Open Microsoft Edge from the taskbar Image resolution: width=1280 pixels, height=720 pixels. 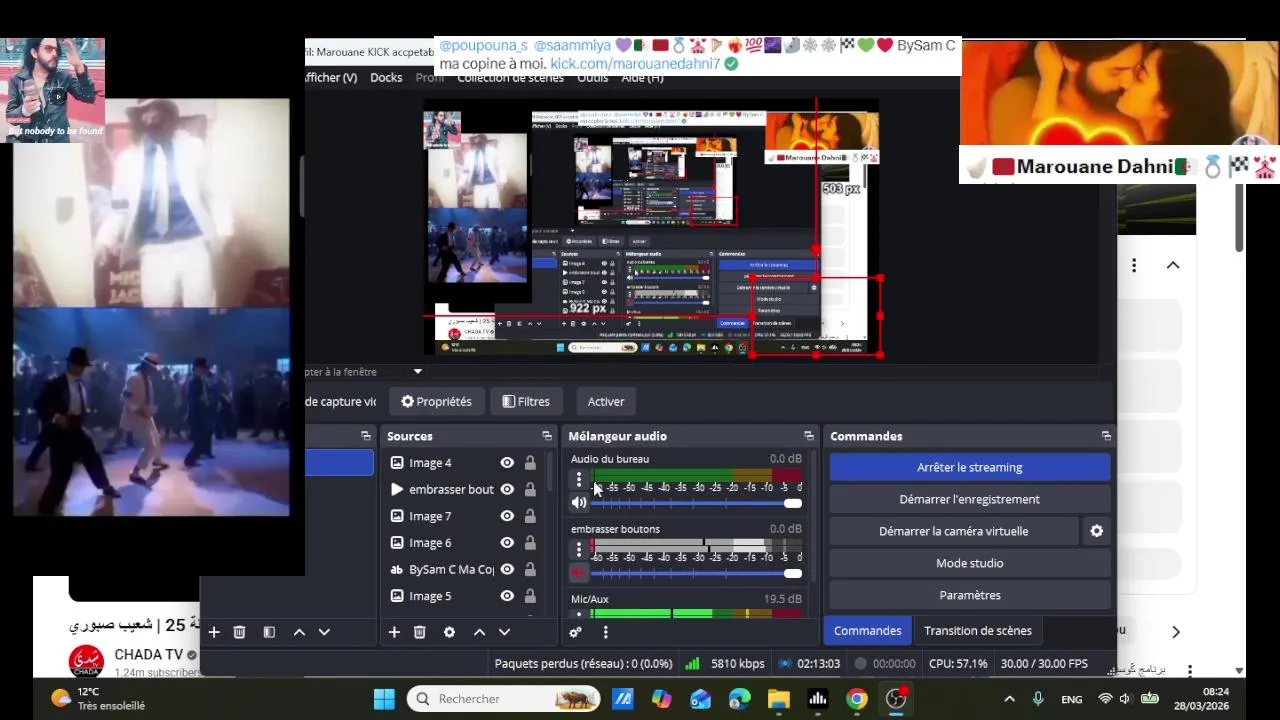coord(740,699)
